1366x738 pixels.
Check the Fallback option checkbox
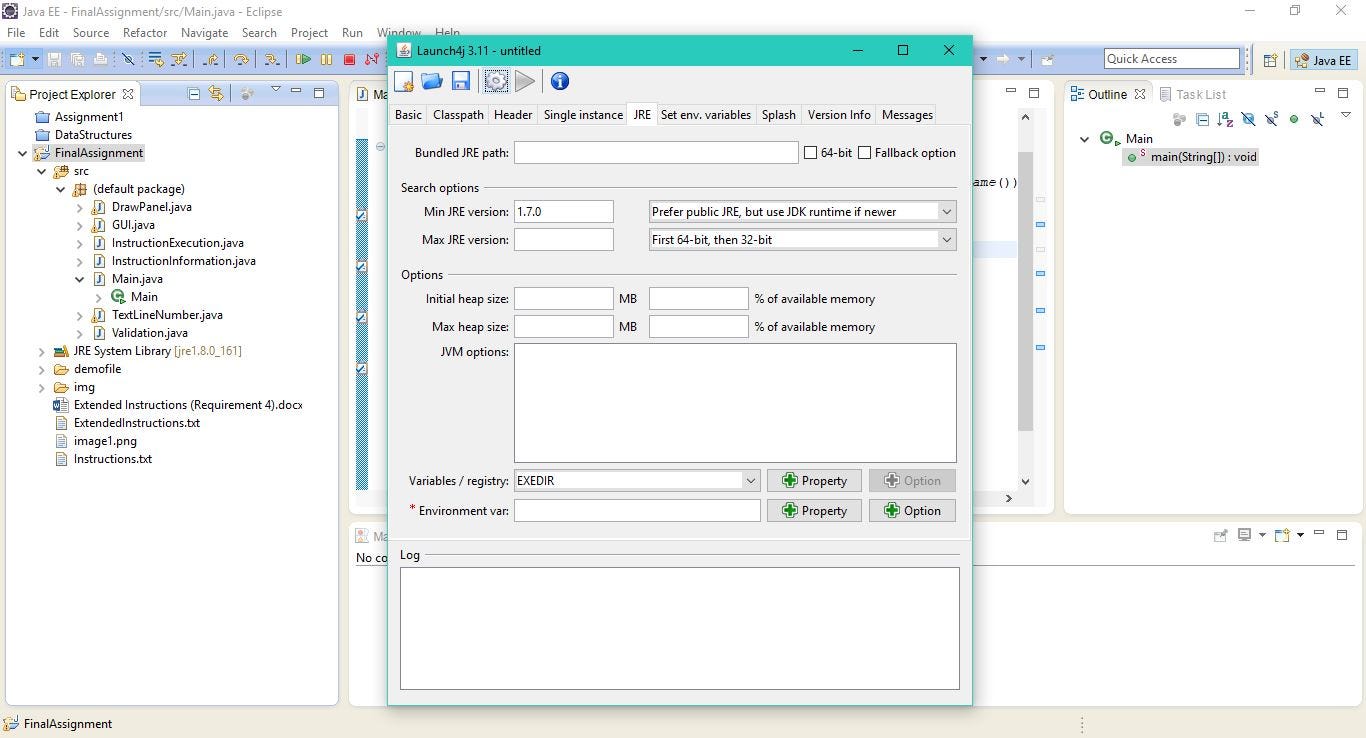tap(864, 152)
